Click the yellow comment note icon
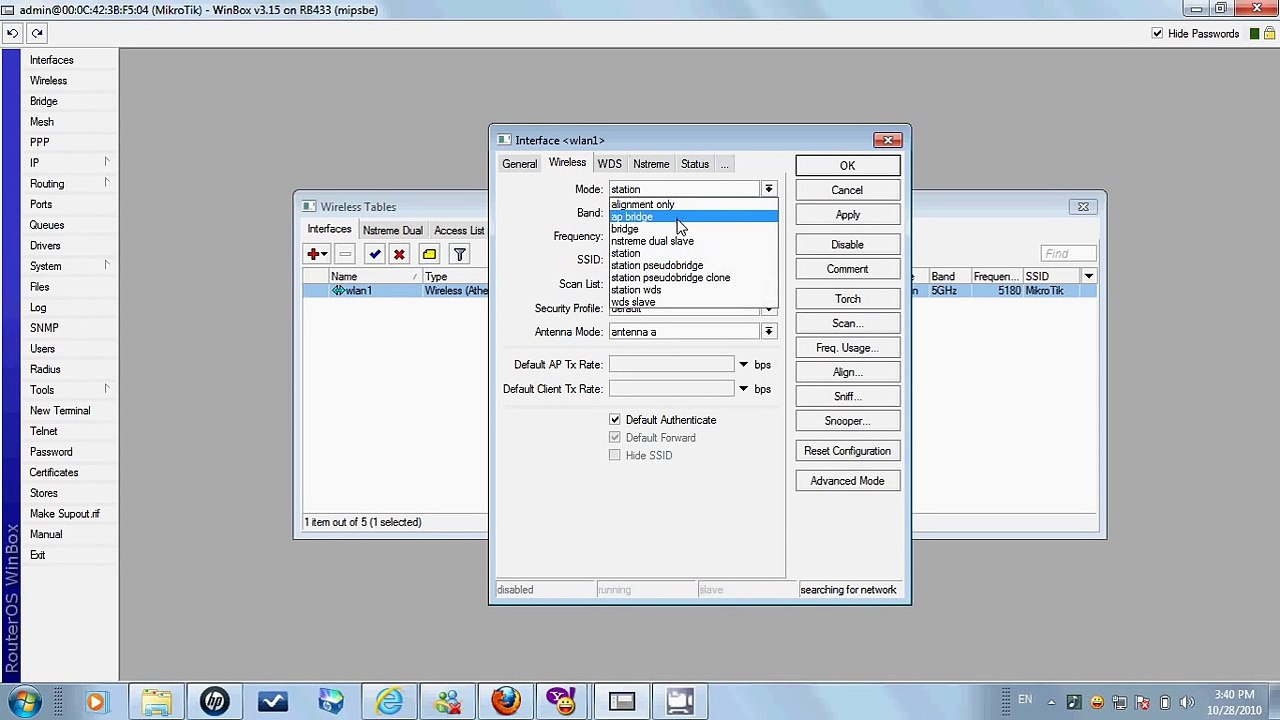The image size is (1280, 720). [429, 254]
